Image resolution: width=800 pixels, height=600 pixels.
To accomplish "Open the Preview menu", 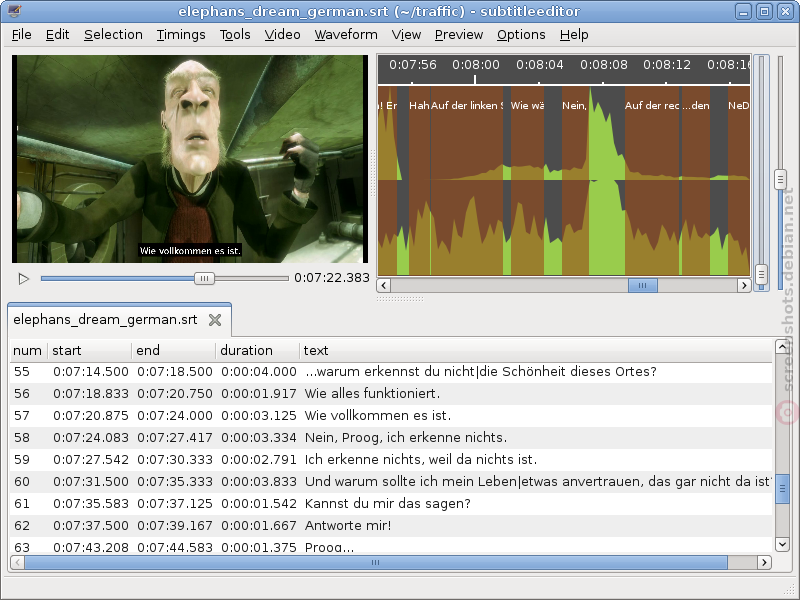I will pos(459,35).
